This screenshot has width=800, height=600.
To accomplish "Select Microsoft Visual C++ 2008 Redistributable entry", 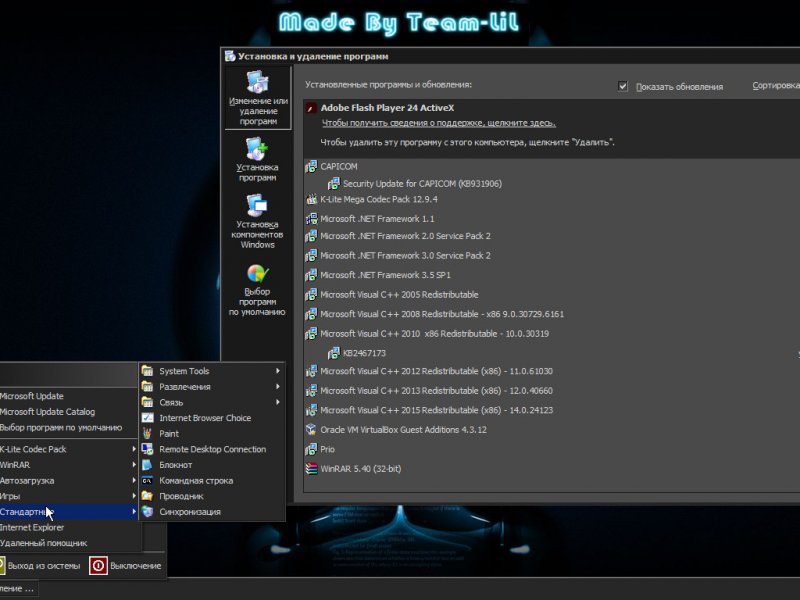I will click(x=442, y=314).
